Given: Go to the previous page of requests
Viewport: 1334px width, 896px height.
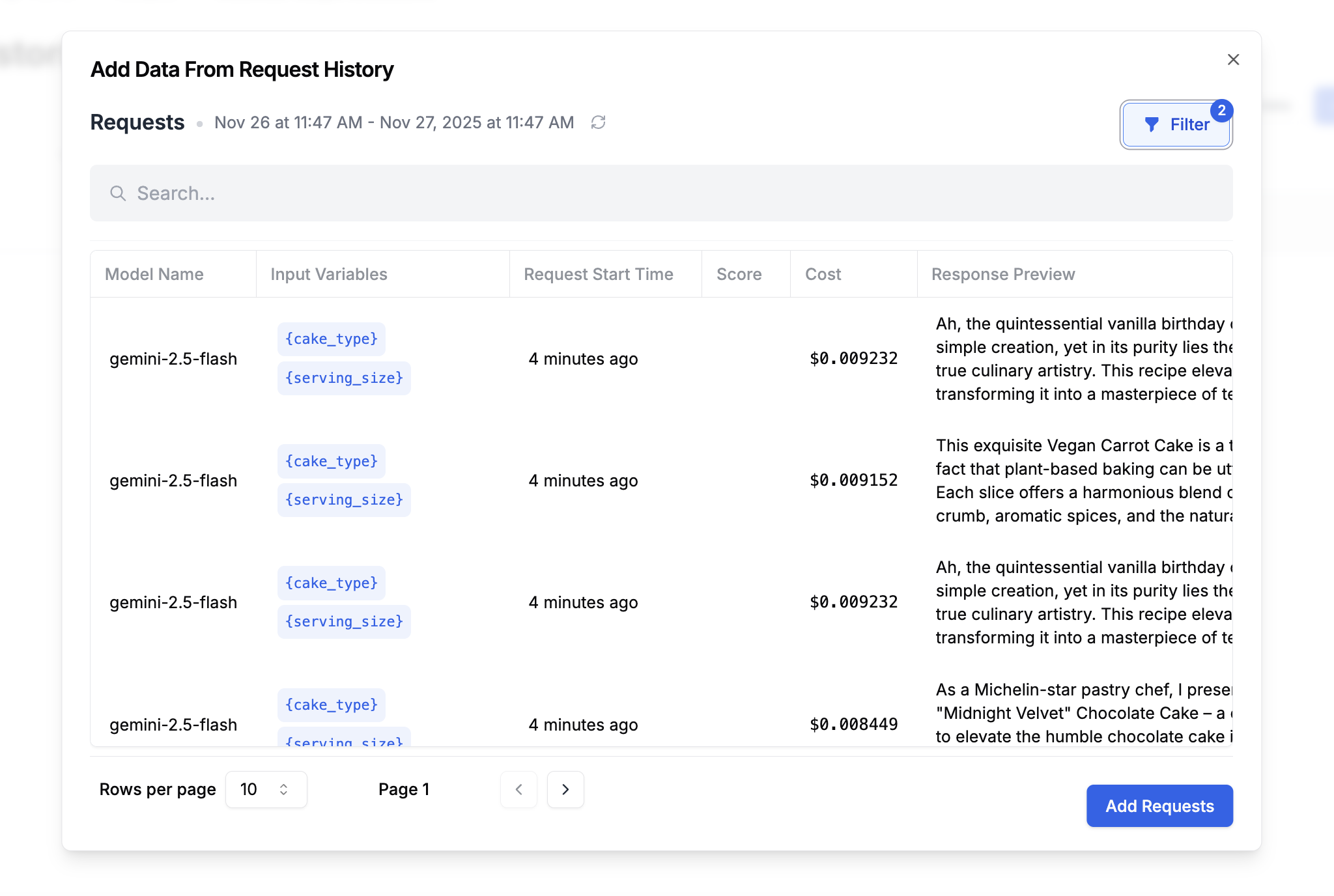Looking at the screenshot, I should (518, 789).
